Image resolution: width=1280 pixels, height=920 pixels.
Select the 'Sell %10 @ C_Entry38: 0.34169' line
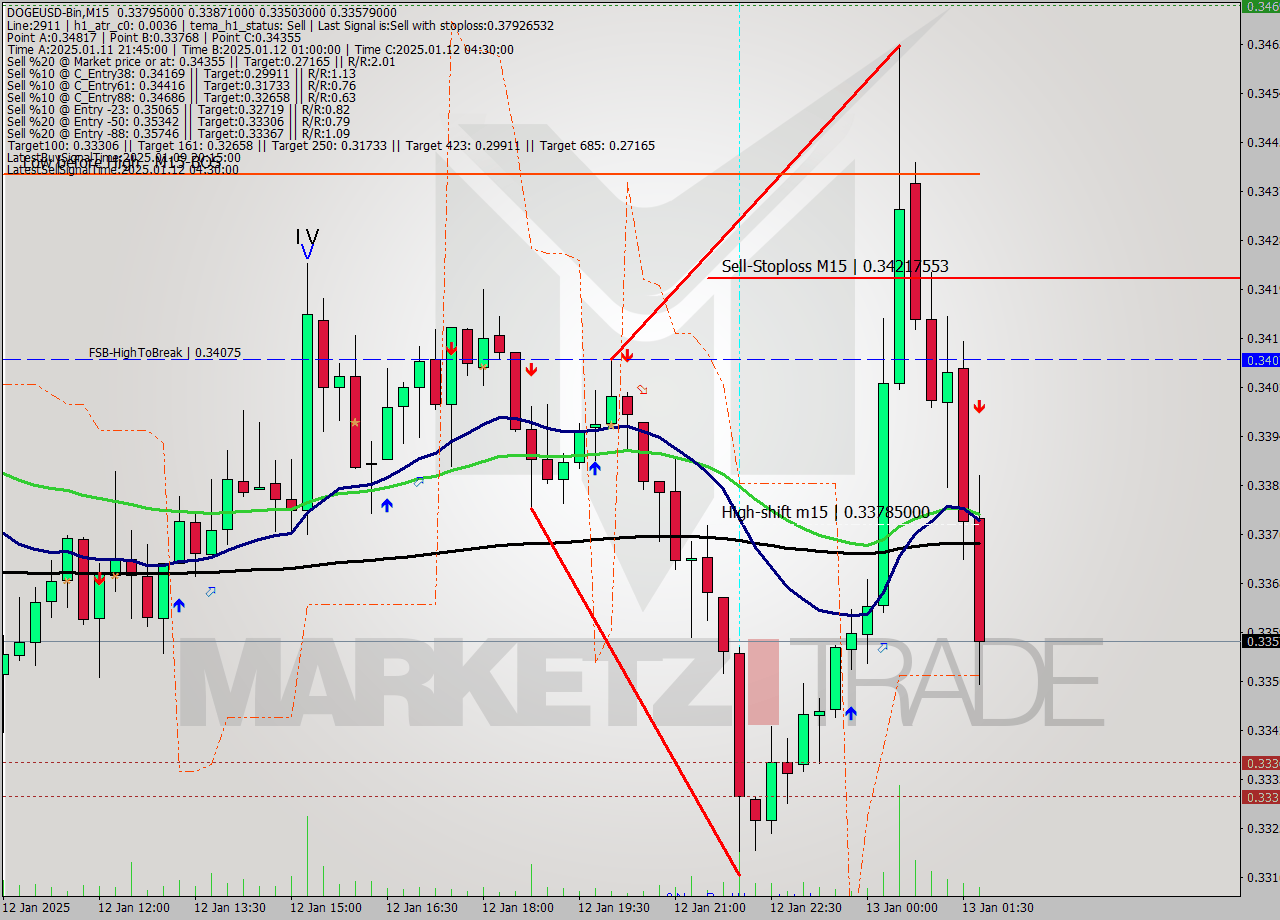tap(181, 73)
